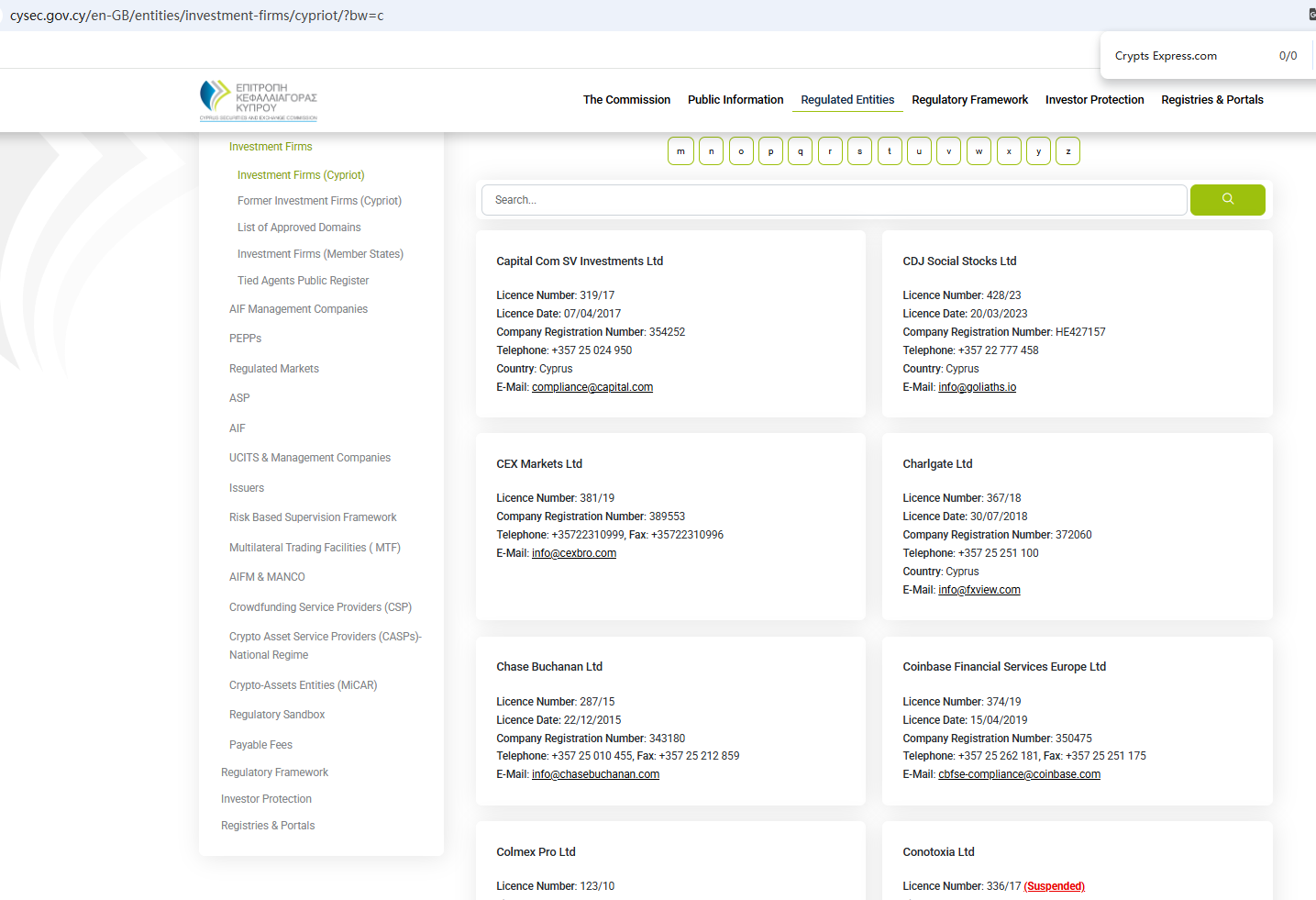This screenshot has height=900, width=1316.
Task: Open AIF Management Companies sidebar item
Action: [298, 309]
